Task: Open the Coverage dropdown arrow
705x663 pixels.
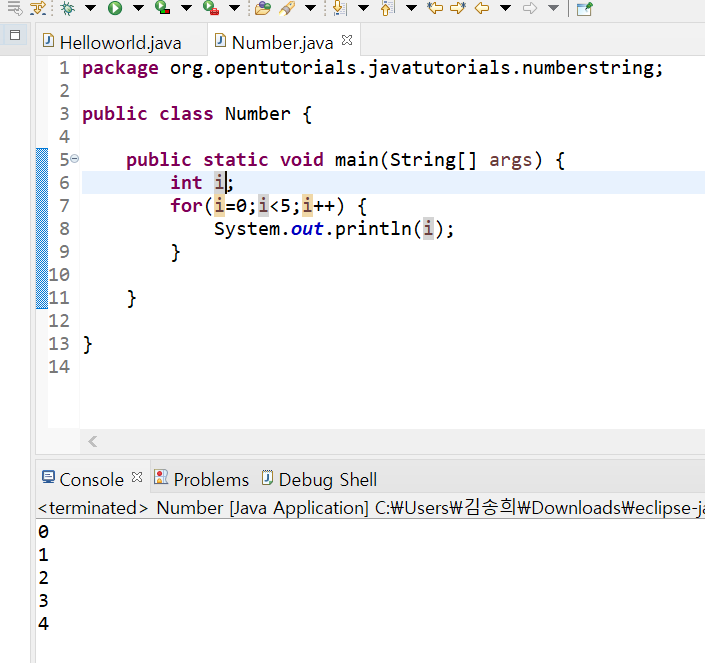Action: (186, 8)
